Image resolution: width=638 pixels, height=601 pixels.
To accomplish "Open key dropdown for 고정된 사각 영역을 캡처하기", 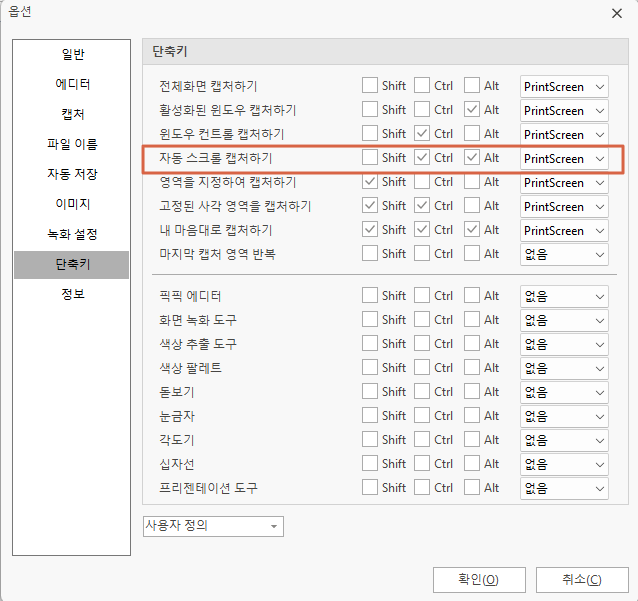I will (564, 207).
